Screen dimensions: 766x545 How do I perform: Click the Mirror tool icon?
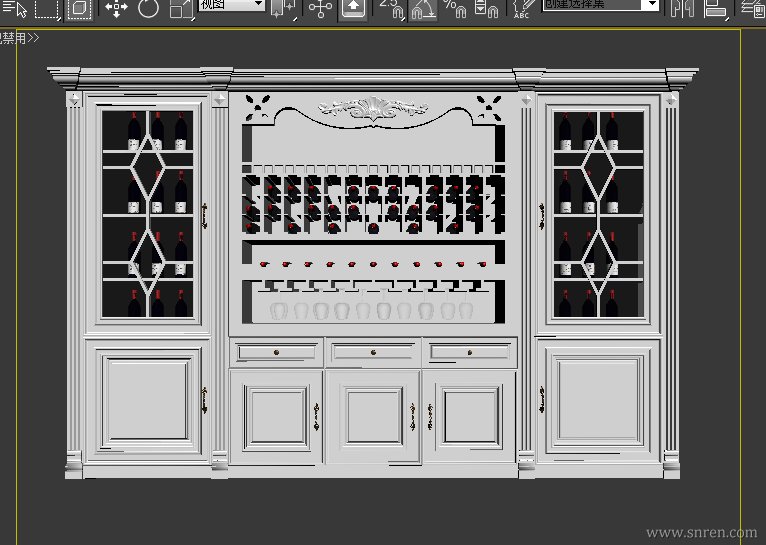click(682, 9)
